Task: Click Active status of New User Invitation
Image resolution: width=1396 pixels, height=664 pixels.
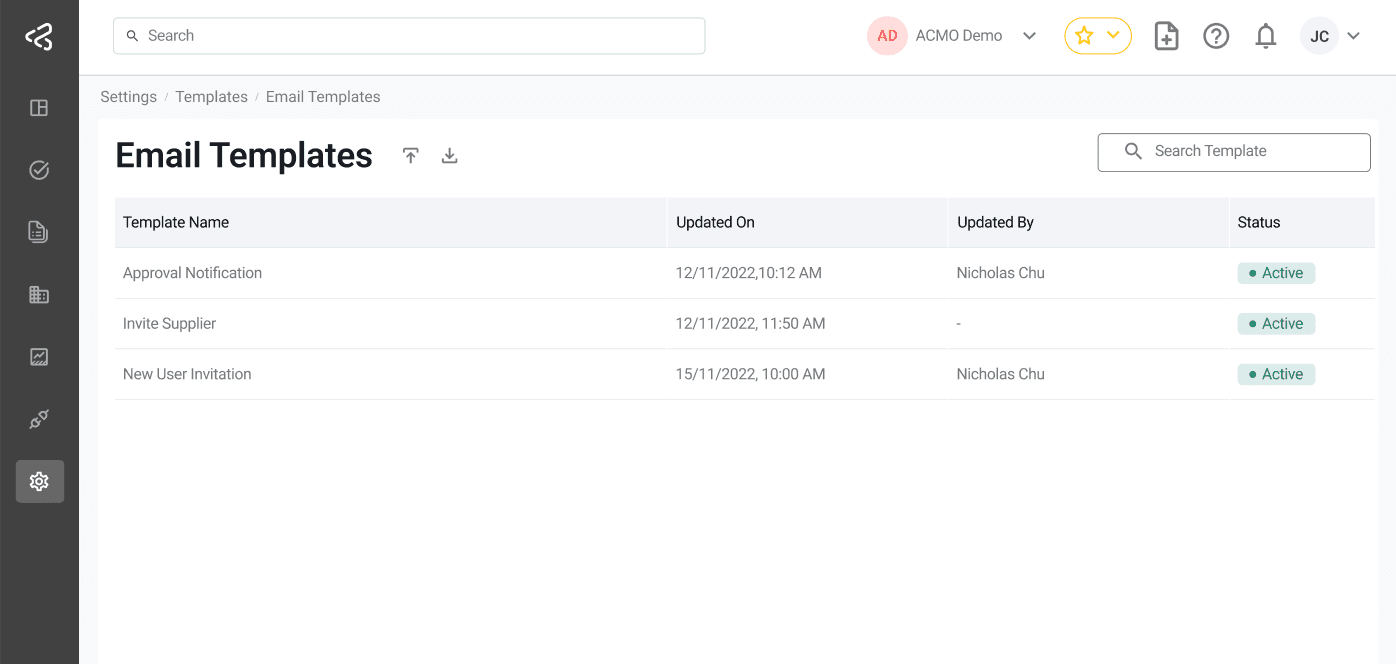Action: [x=1276, y=374]
